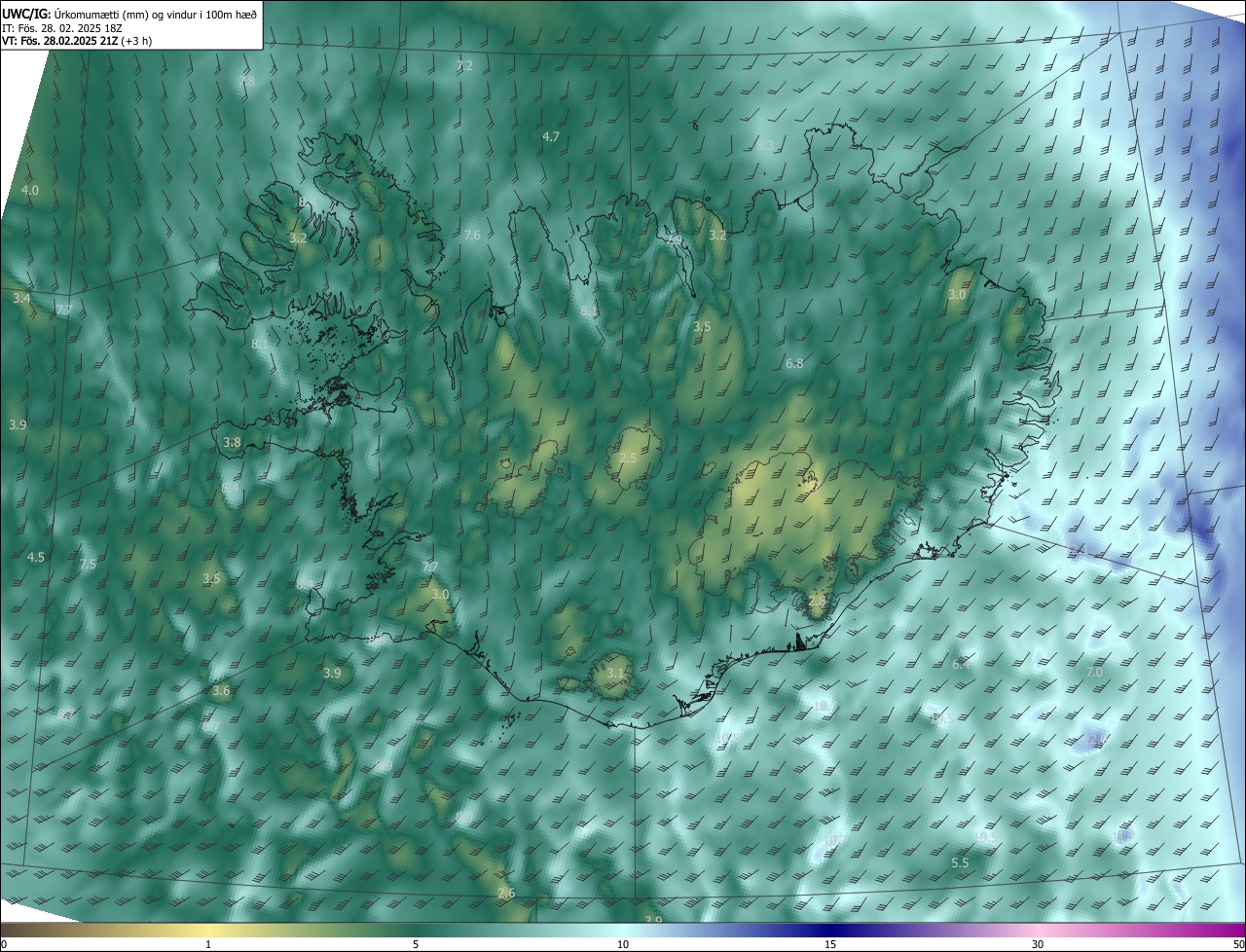Click the '3.8' value on the map
Image resolution: width=1246 pixels, height=952 pixels.
pos(232,442)
